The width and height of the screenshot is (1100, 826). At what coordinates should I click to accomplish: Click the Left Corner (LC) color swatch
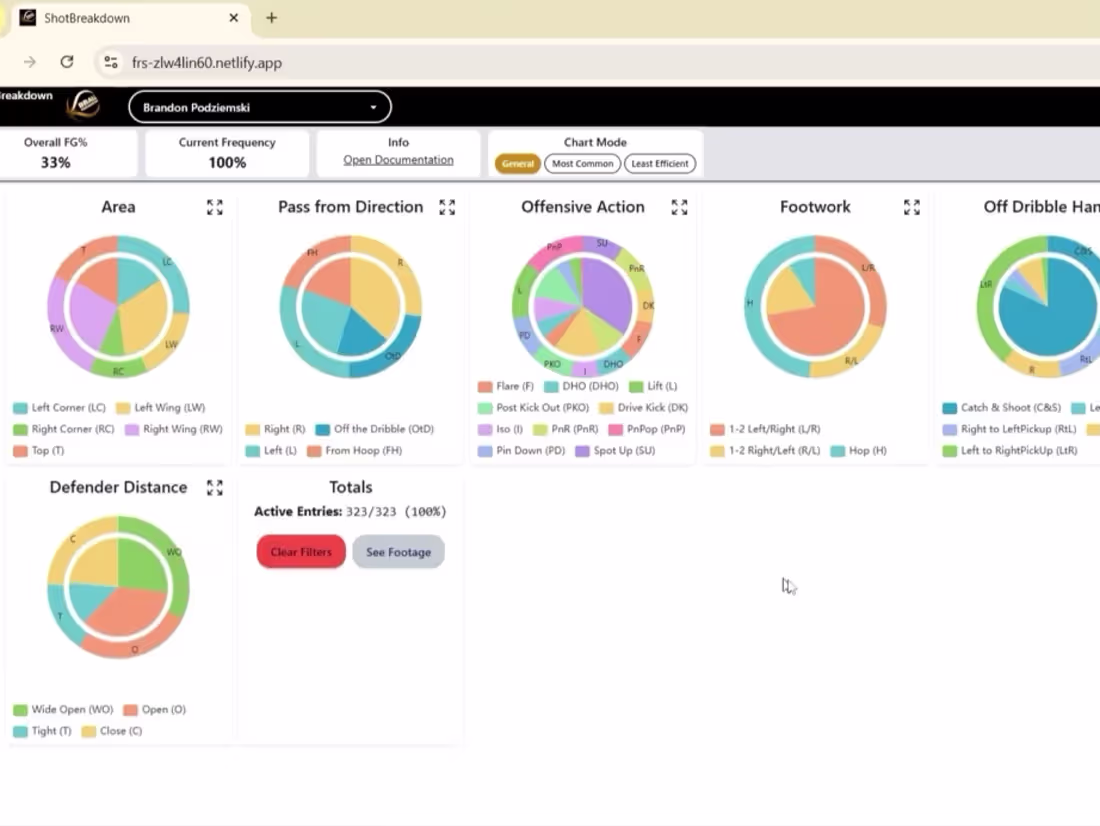[18, 410]
